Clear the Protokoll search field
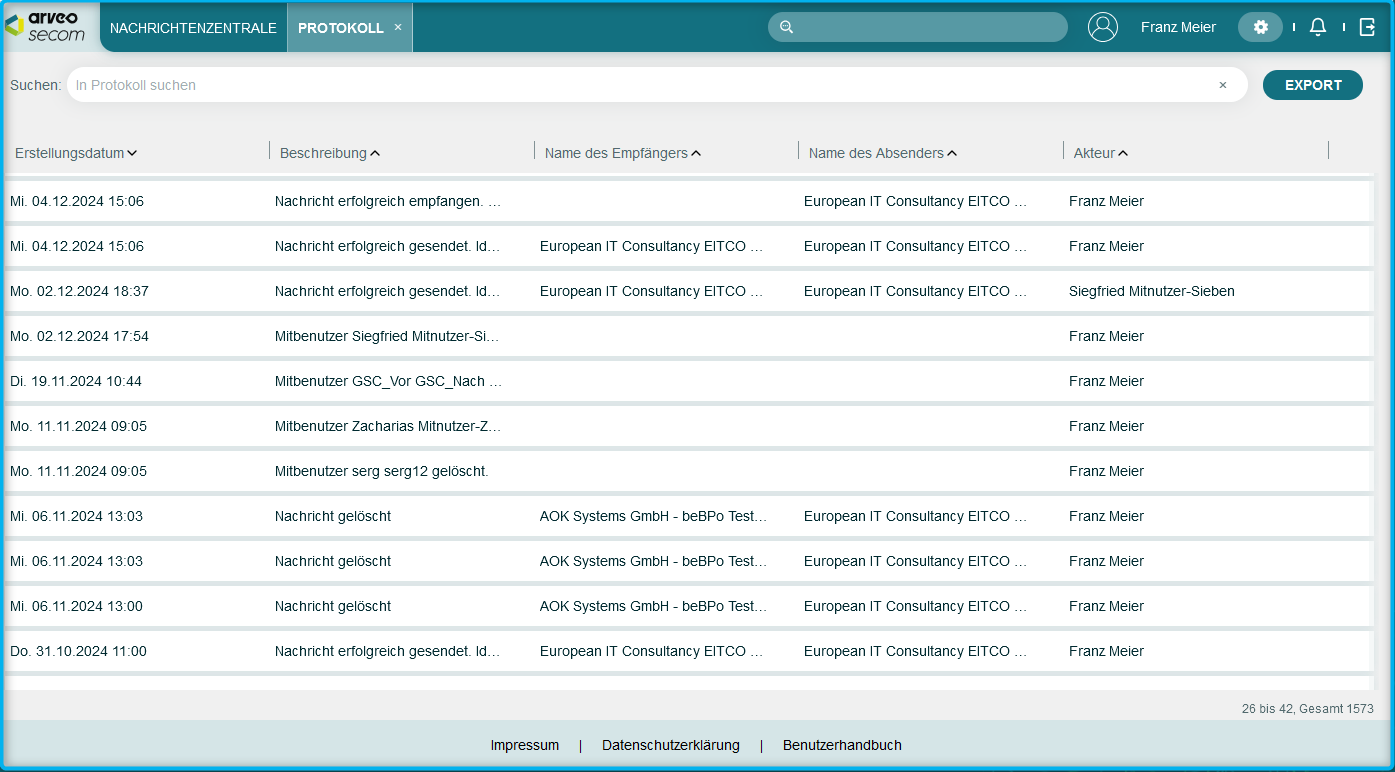Image resolution: width=1395 pixels, height=772 pixels. 1222,85
